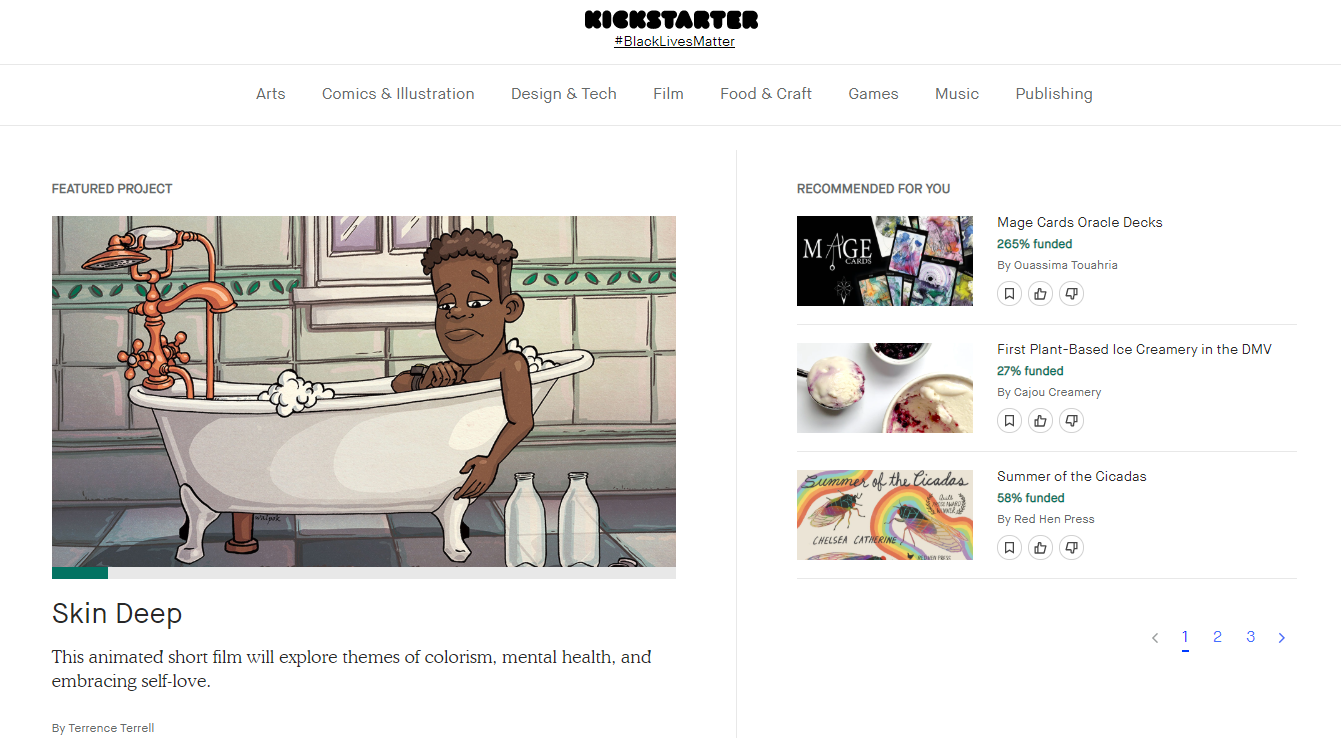Go to next recommendations page arrow

click(1282, 638)
